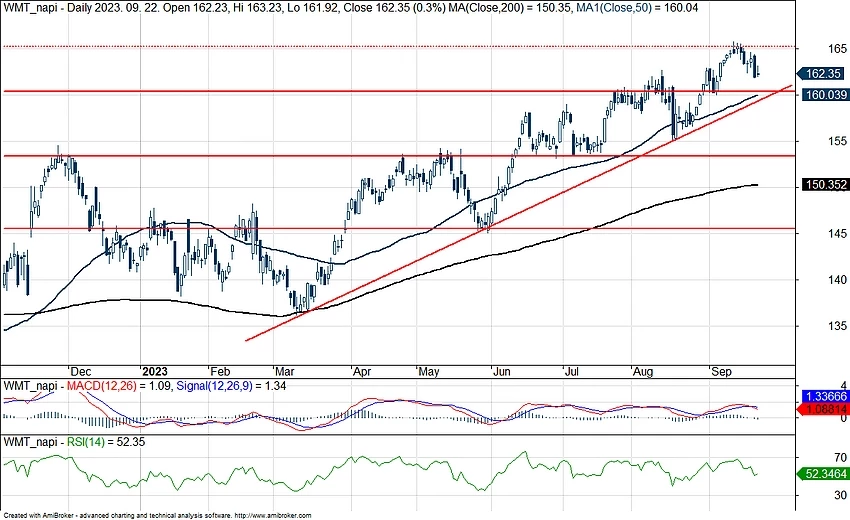This screenshot has height=520, width=850.
Task: Click the 160.039 moving average price tag
Action: pyautogui.click(x=825, y=95)
